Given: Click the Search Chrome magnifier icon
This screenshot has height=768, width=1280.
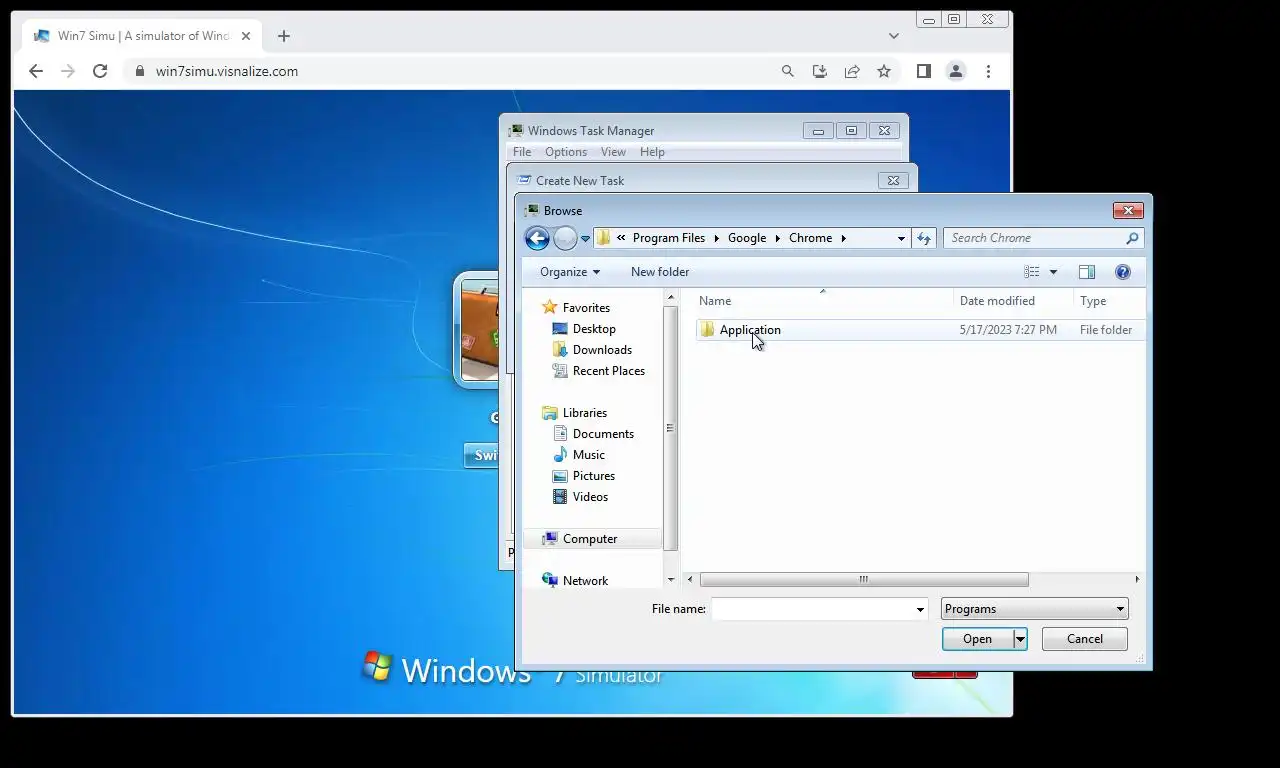Looking at the screenshot, I should coord(1132,238).
